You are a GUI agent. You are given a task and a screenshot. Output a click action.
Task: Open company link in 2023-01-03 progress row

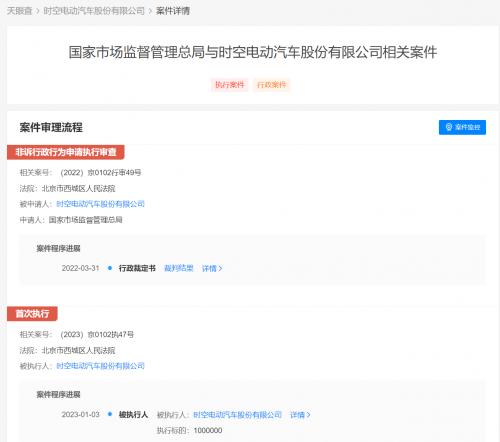click(x=237, y=415)
